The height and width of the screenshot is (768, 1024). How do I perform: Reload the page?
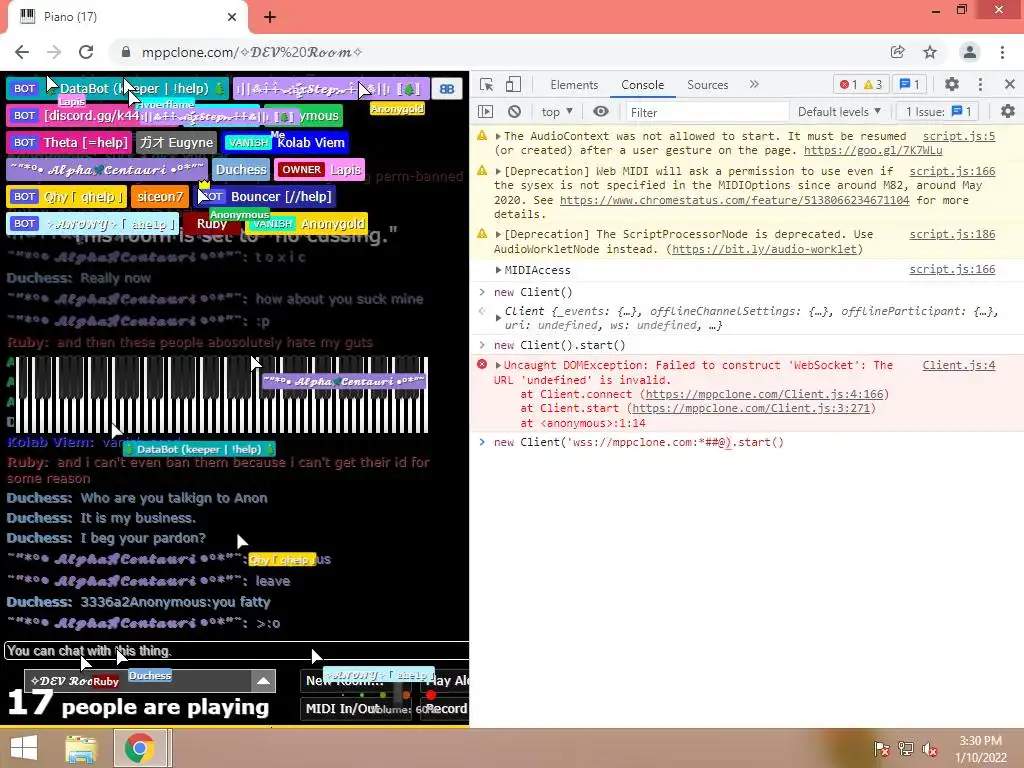(x=86, y=52)
